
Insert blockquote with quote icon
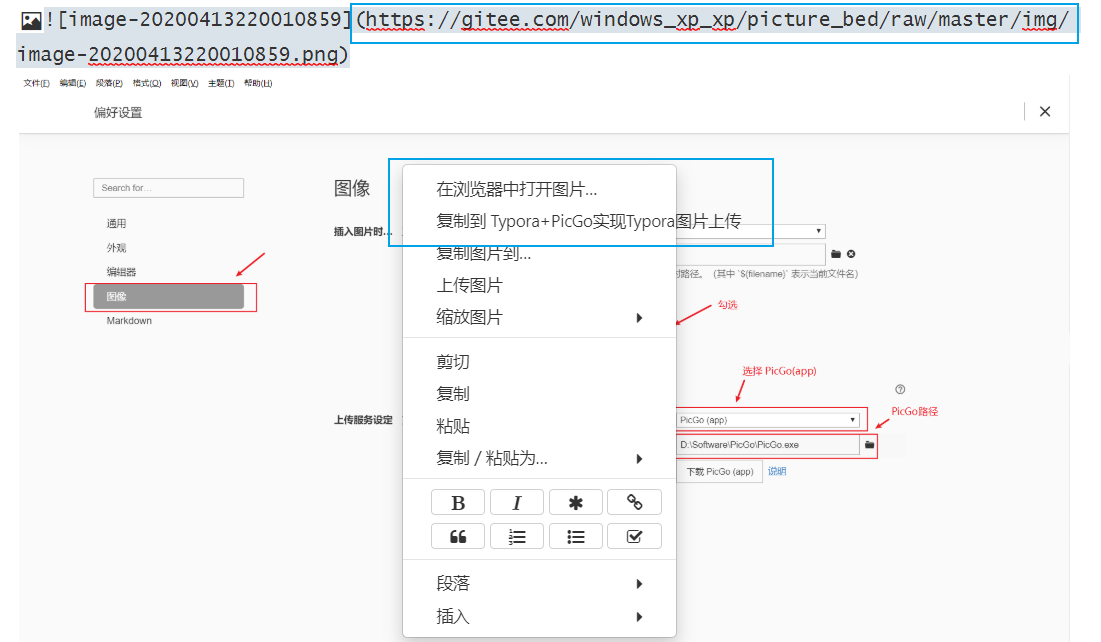click(458, 537)
